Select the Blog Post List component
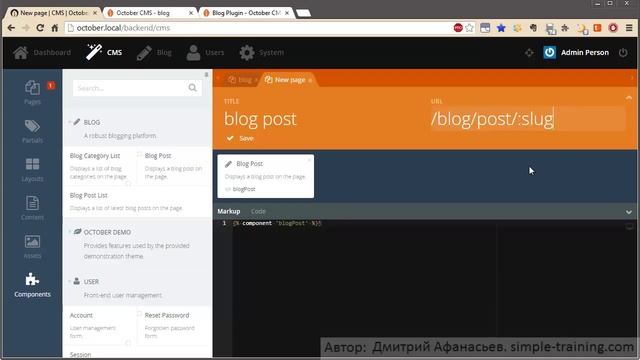This screenshot has width=640, height=360. (x=137, y=201)
